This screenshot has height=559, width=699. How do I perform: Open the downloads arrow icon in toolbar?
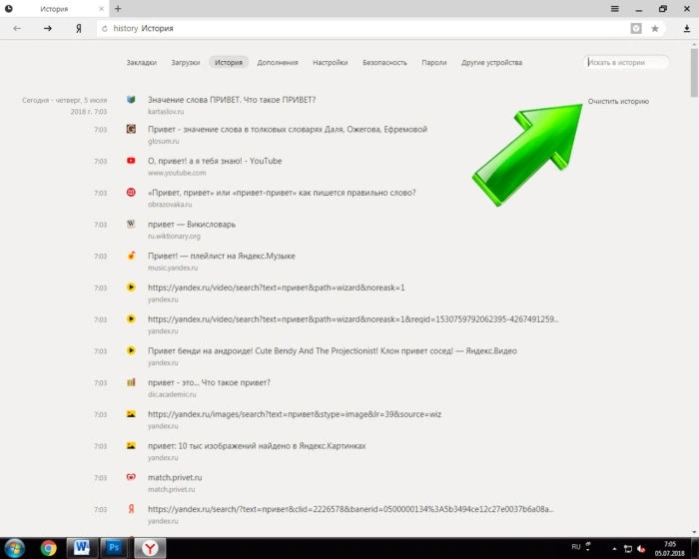687,29
